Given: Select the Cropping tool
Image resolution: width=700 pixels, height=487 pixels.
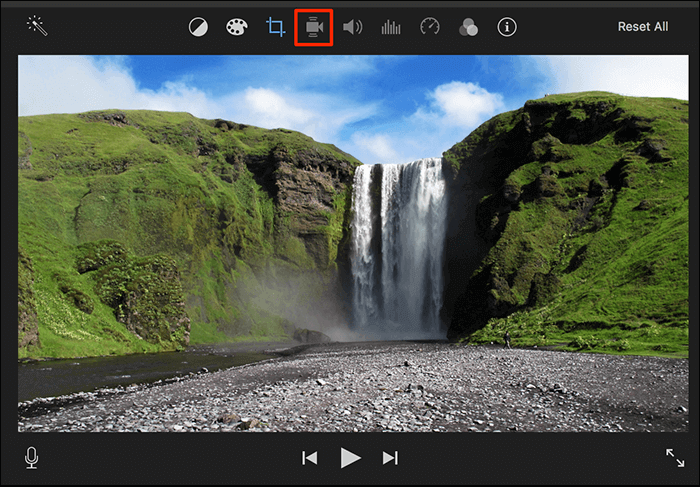Looking at the screenshot, I should pos(275,27).
